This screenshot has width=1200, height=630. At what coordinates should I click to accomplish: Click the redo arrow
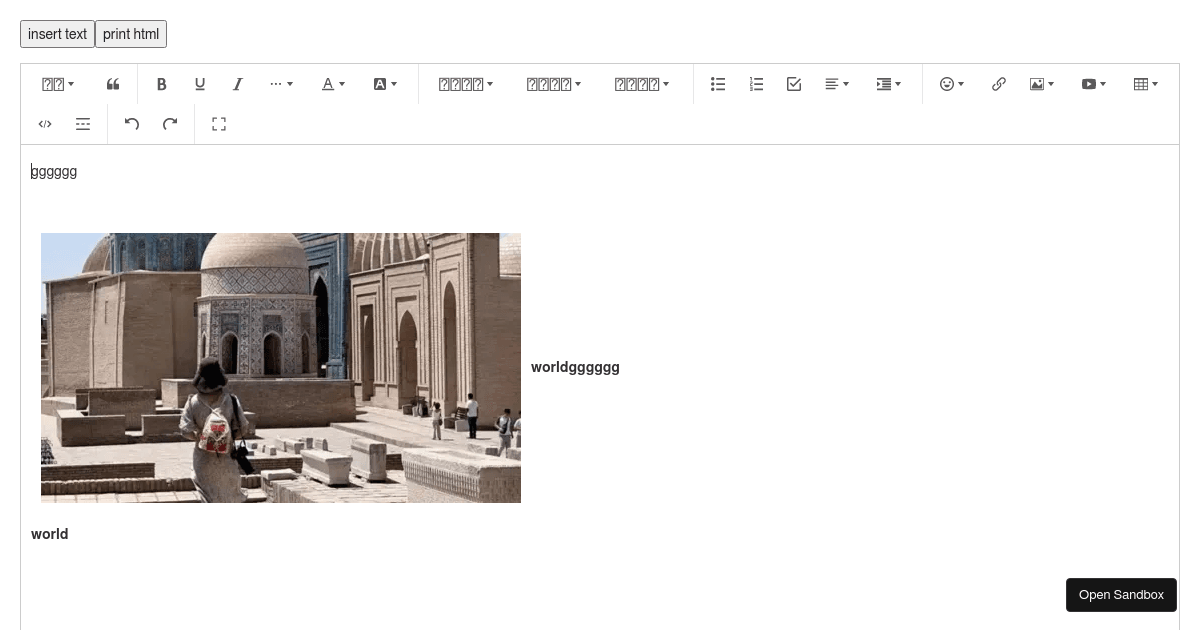pyautogui.click(x=170, y=124)
